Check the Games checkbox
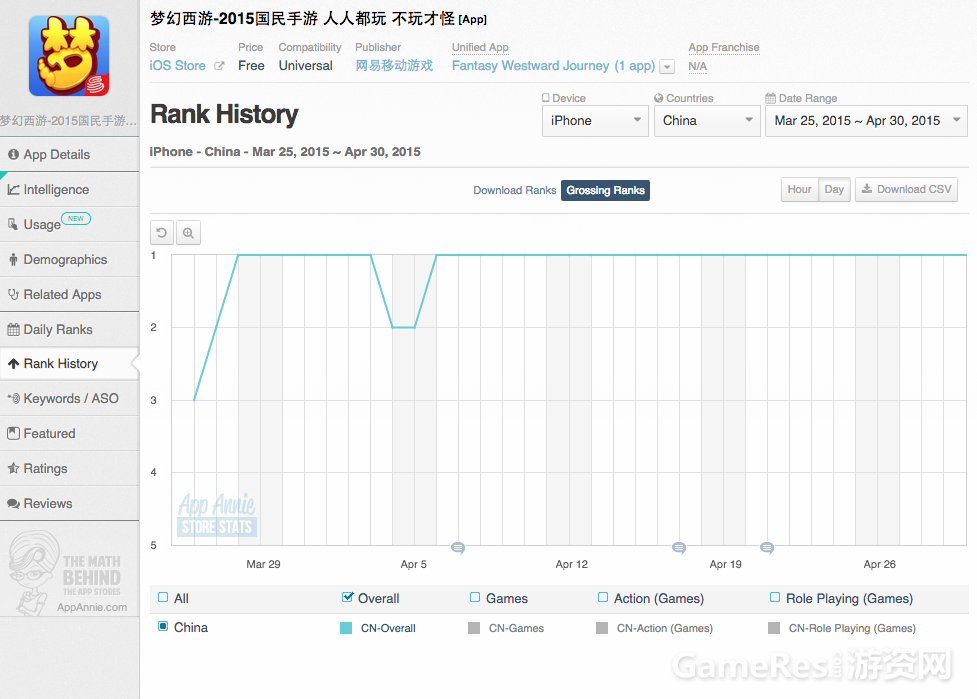The image size is (977, 699). pos(475,597)
